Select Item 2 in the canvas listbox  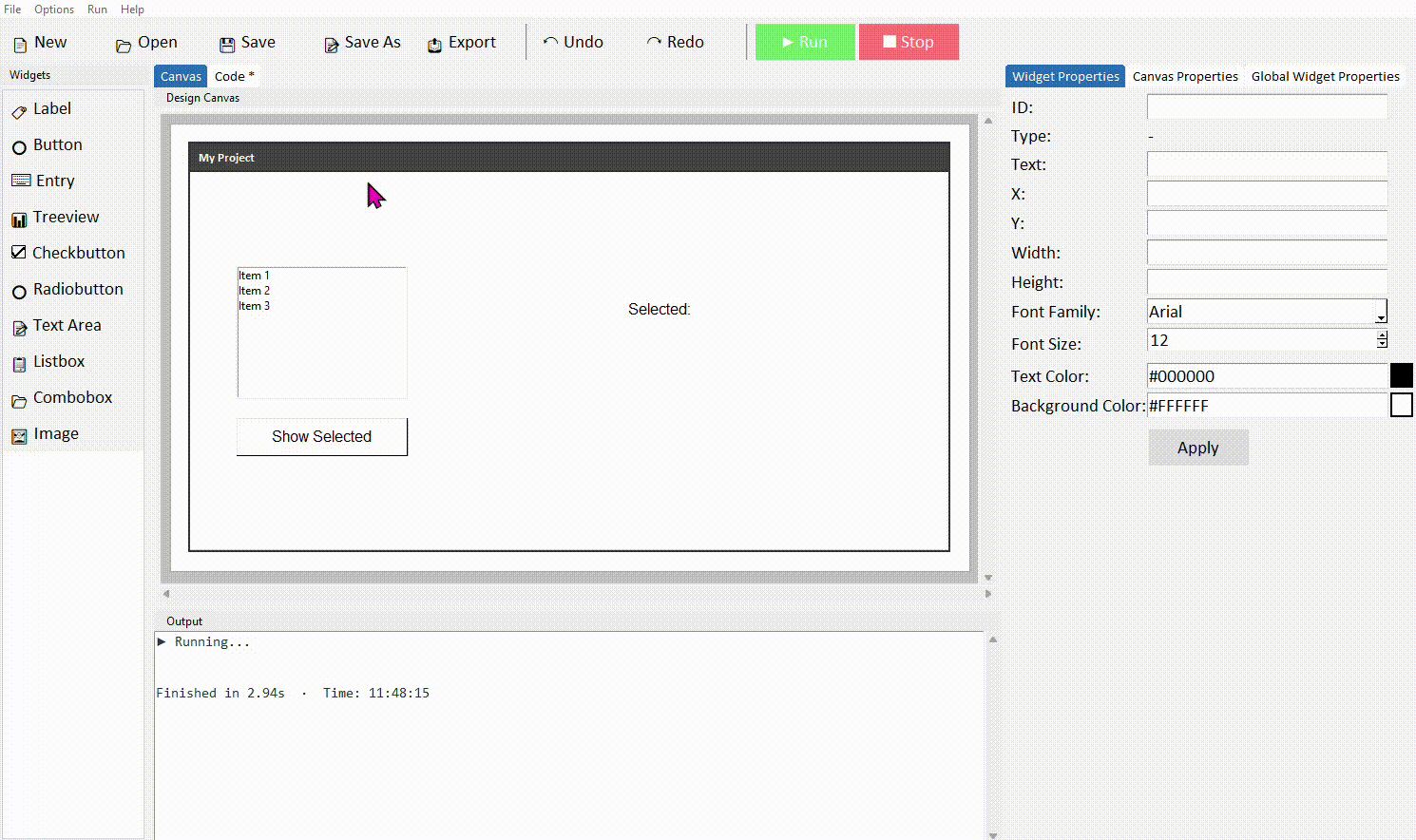click(255, 291)
